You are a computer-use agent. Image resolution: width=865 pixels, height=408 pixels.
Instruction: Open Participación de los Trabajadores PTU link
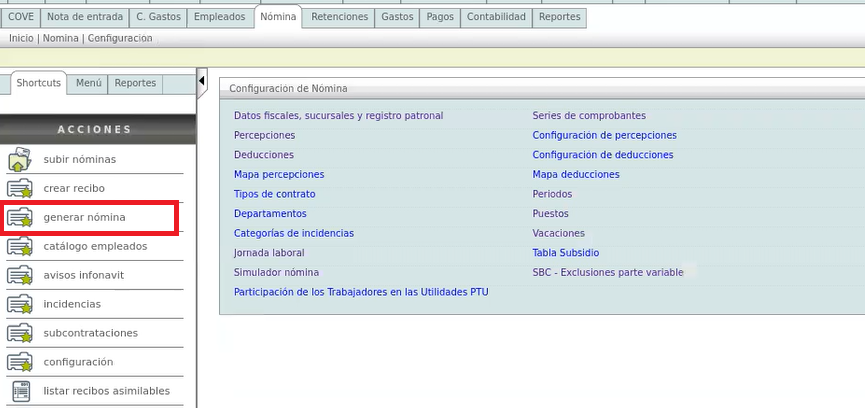[x=361, y=292]
